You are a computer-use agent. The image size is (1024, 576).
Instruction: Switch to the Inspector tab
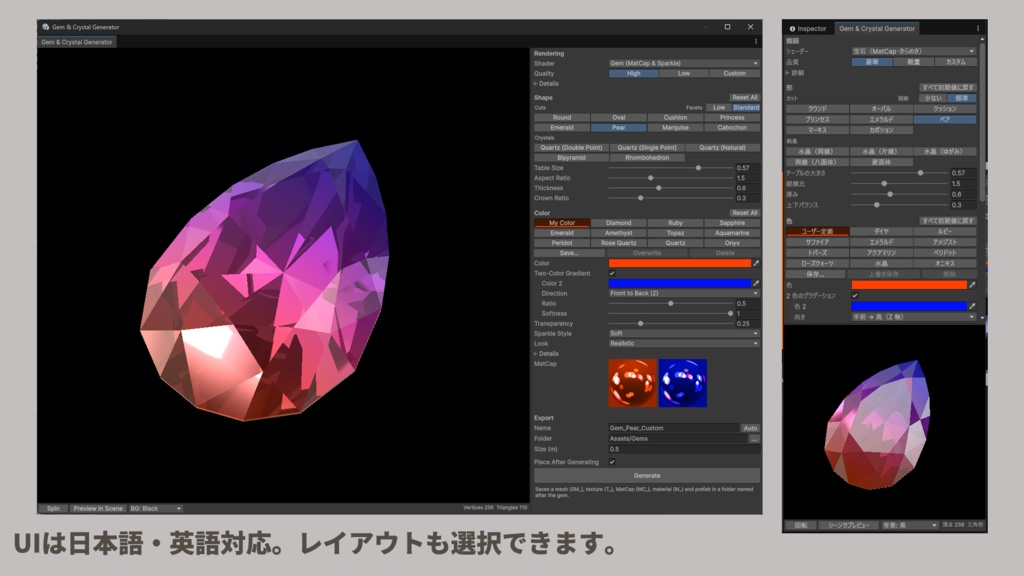[807, 29]
